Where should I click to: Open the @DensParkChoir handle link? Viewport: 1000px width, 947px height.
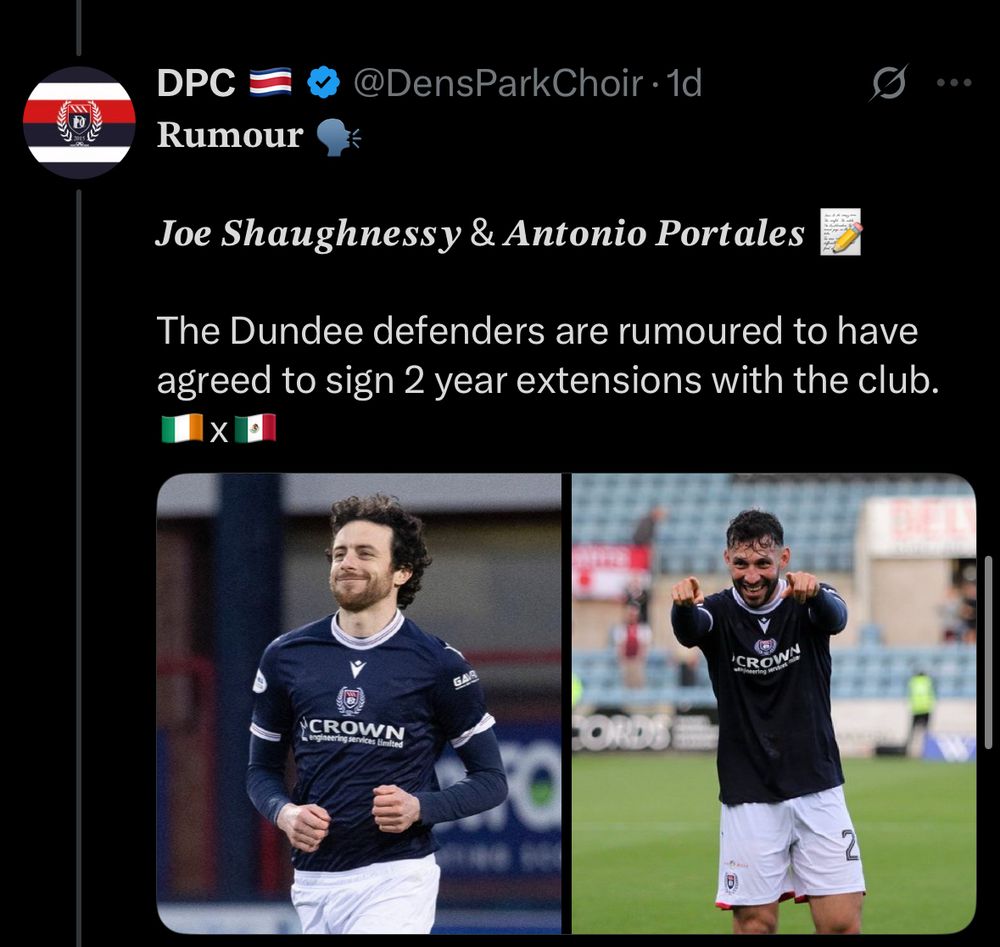tap(497, 83)
